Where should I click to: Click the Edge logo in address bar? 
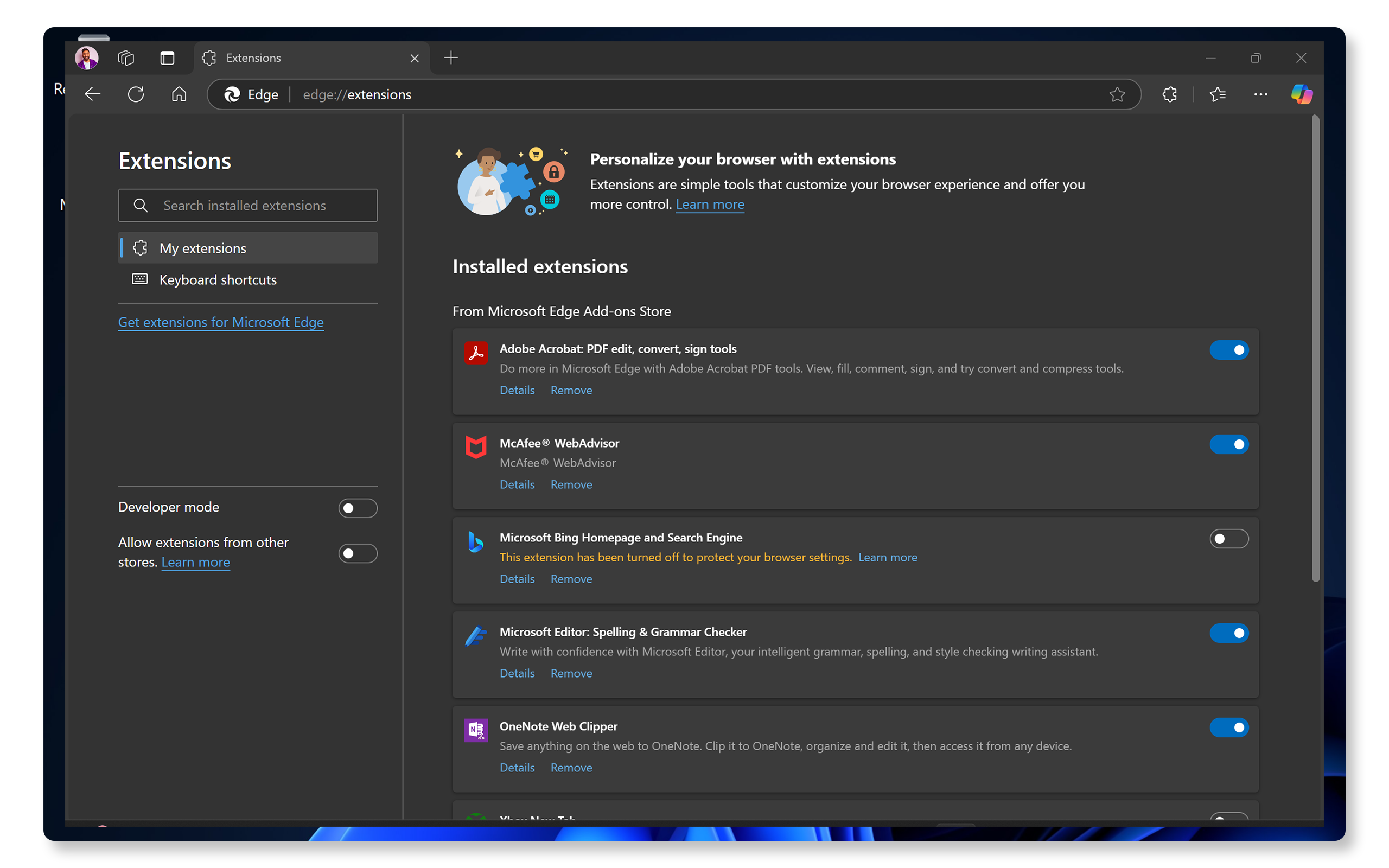coord(232,94)
